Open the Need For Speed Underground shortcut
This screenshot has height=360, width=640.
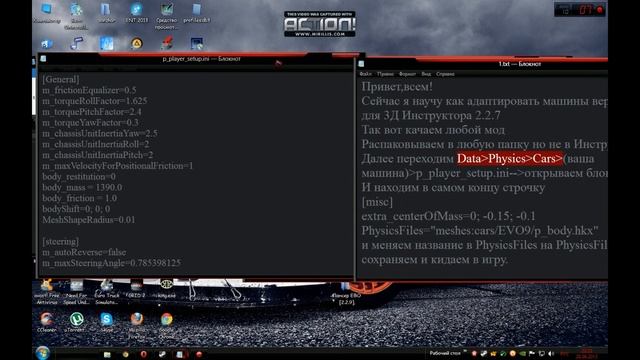(x=76, y=292)
